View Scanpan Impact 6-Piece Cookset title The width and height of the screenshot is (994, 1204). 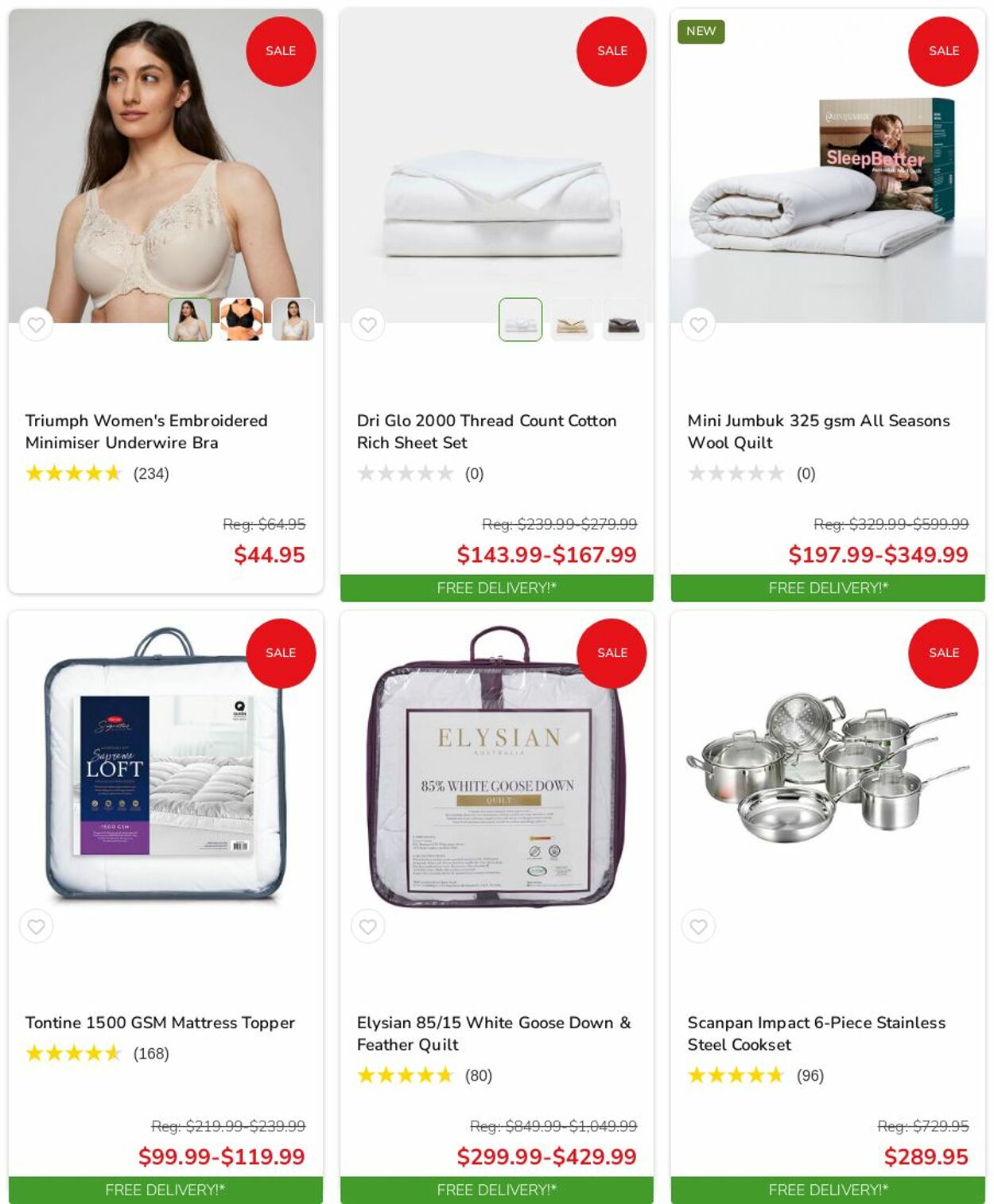(817, 1034)
